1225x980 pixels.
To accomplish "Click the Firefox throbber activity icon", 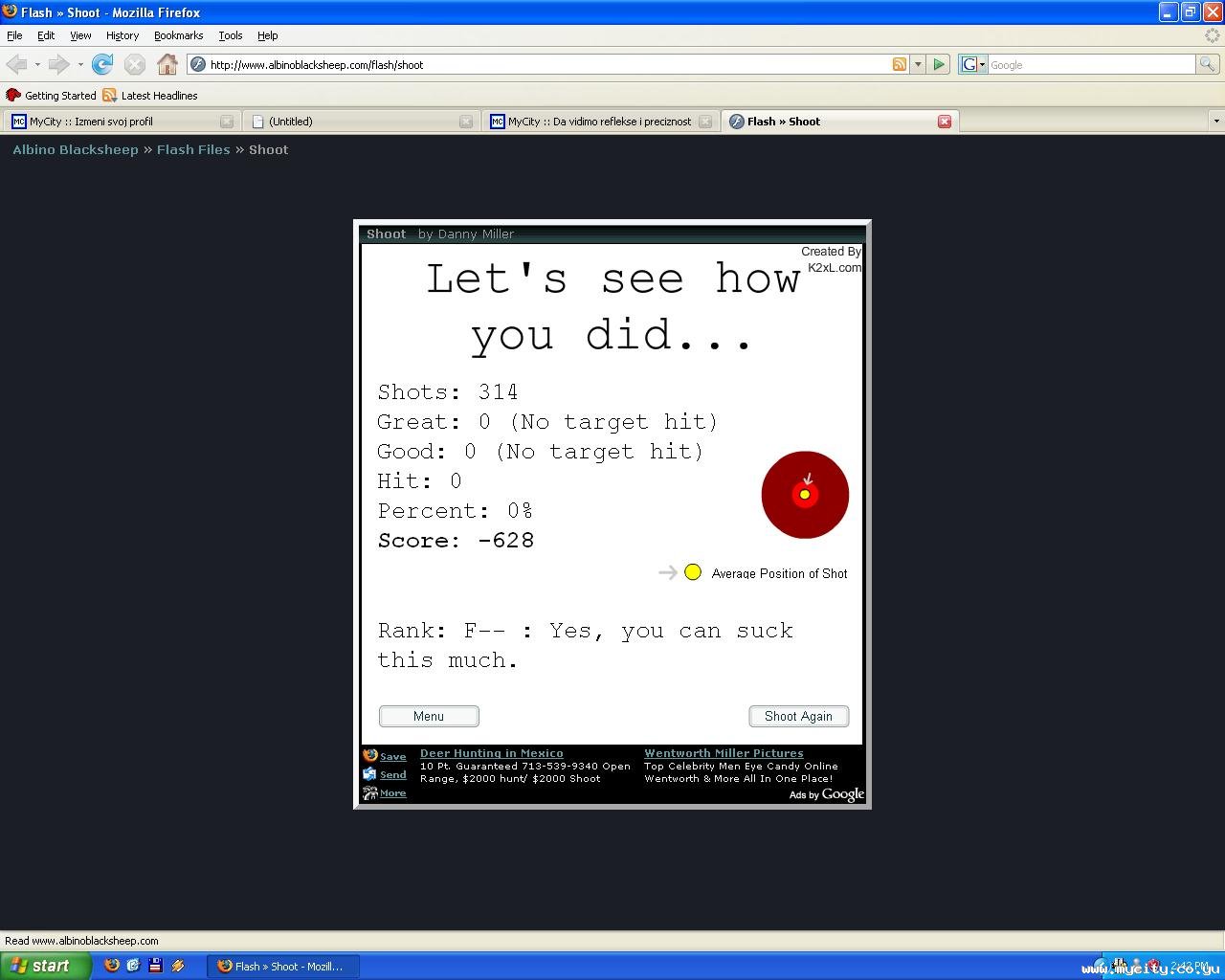I will tap(1213, 35).
